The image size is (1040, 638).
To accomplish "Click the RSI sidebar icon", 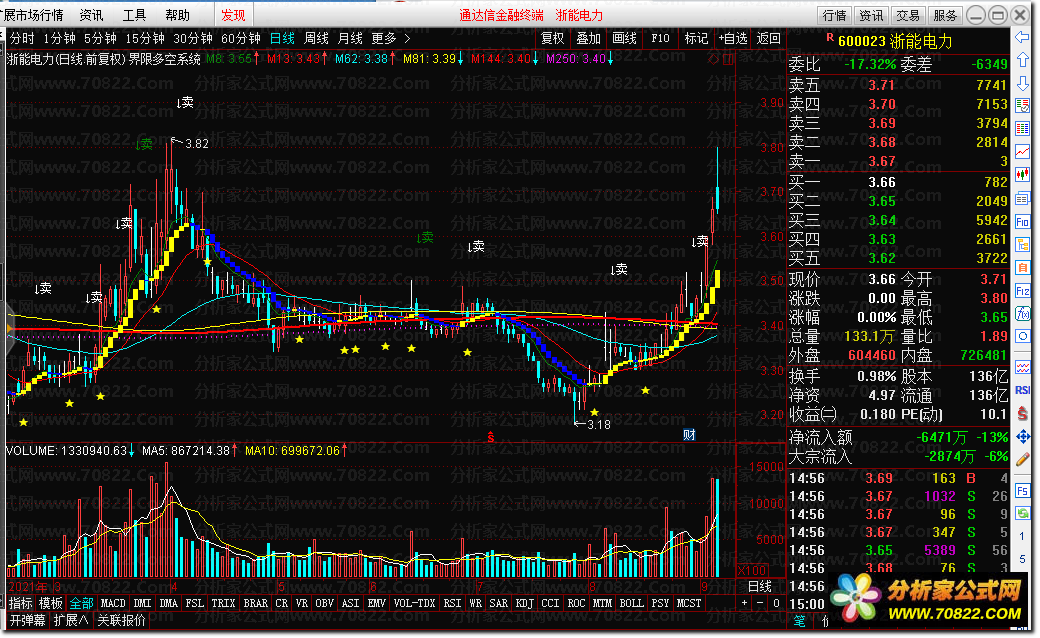I will (x=1022, y=390).
